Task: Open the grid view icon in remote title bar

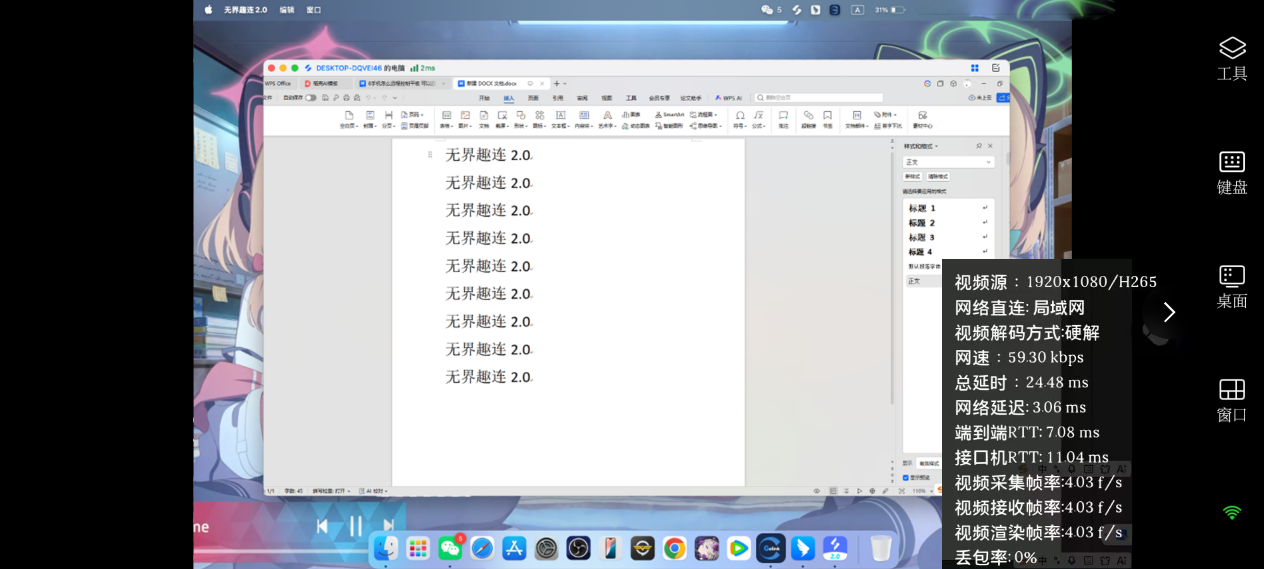Action: (x=975, y=67)
